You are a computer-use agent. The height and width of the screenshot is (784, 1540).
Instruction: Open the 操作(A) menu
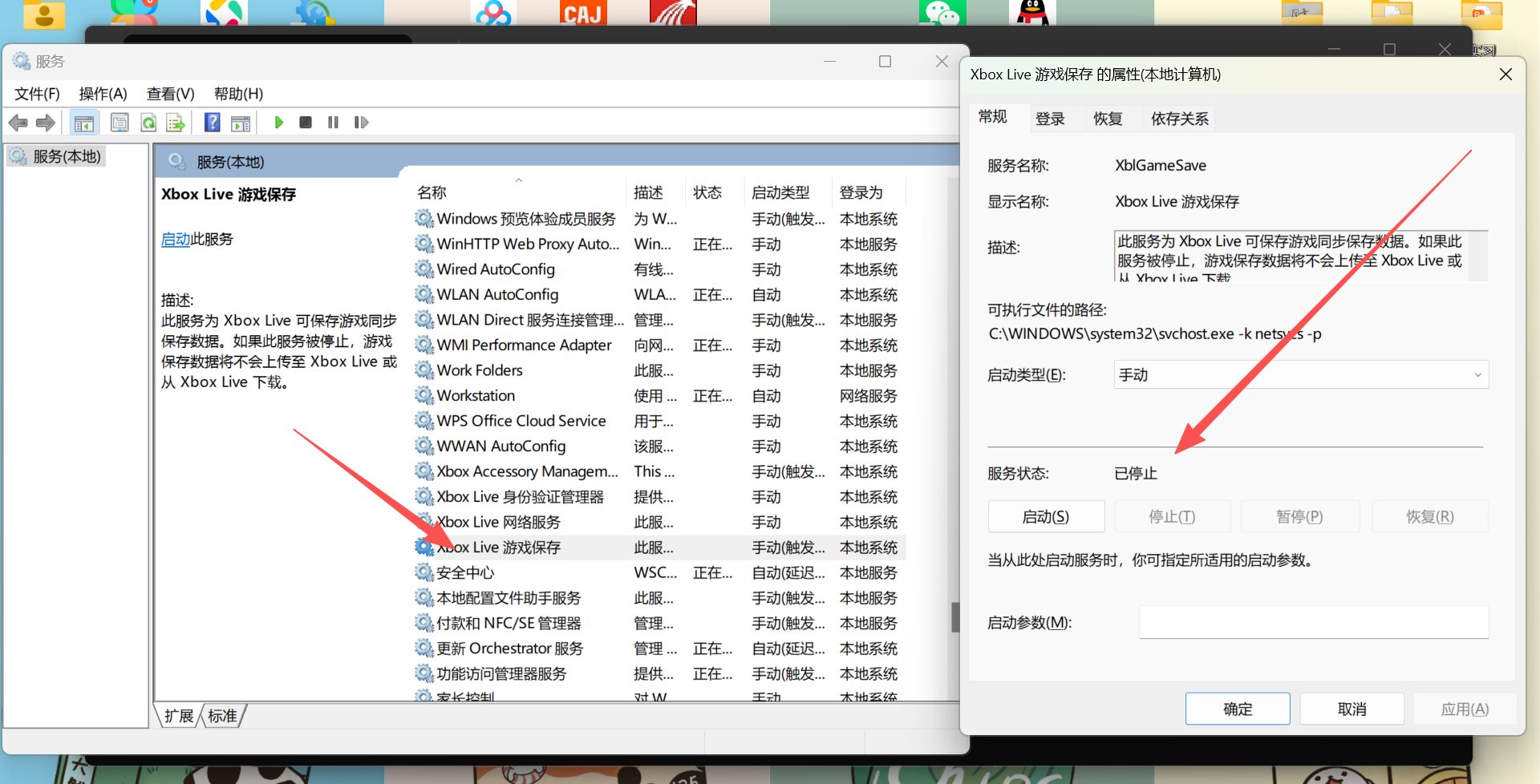pyautogui.click(x=103, y=94)
